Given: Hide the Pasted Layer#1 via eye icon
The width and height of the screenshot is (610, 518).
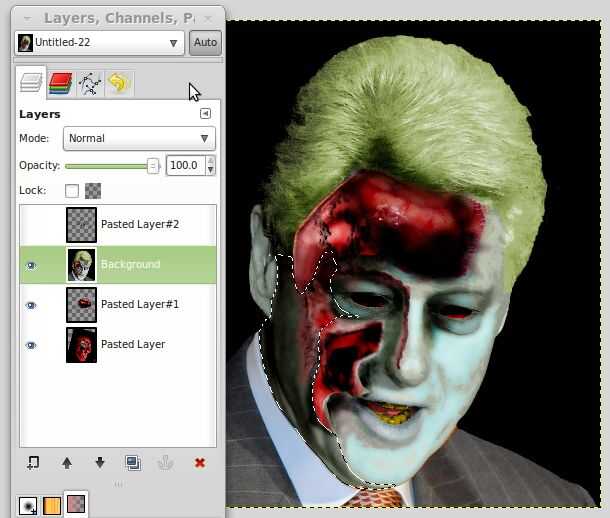Looking at the screenshot, I should click(31, 305).
